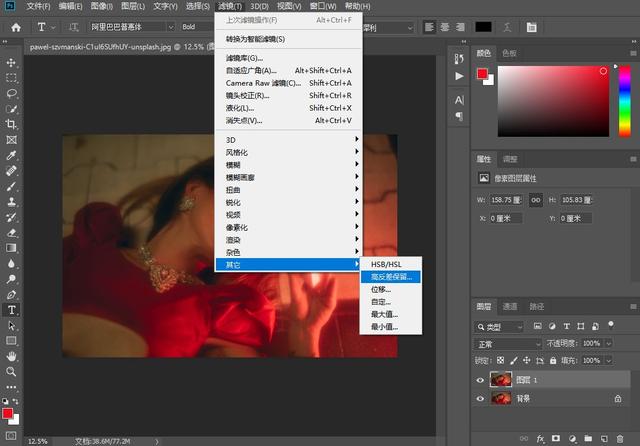Select the Hand tool
This screenshot has width=640, height=446.
pyautogui.click(x=11, y=356)
